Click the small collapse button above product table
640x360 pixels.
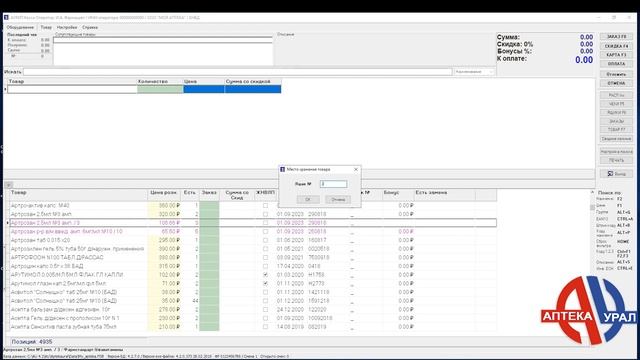(8, 185)
